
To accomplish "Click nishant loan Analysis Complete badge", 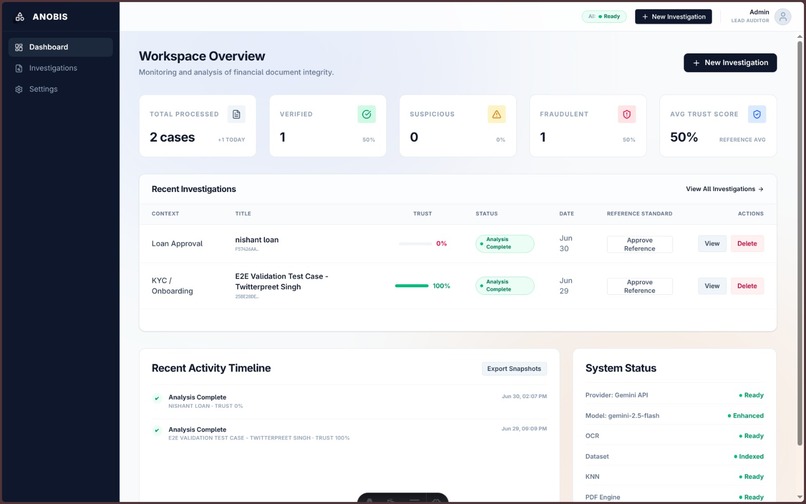I will pos(505,244).
